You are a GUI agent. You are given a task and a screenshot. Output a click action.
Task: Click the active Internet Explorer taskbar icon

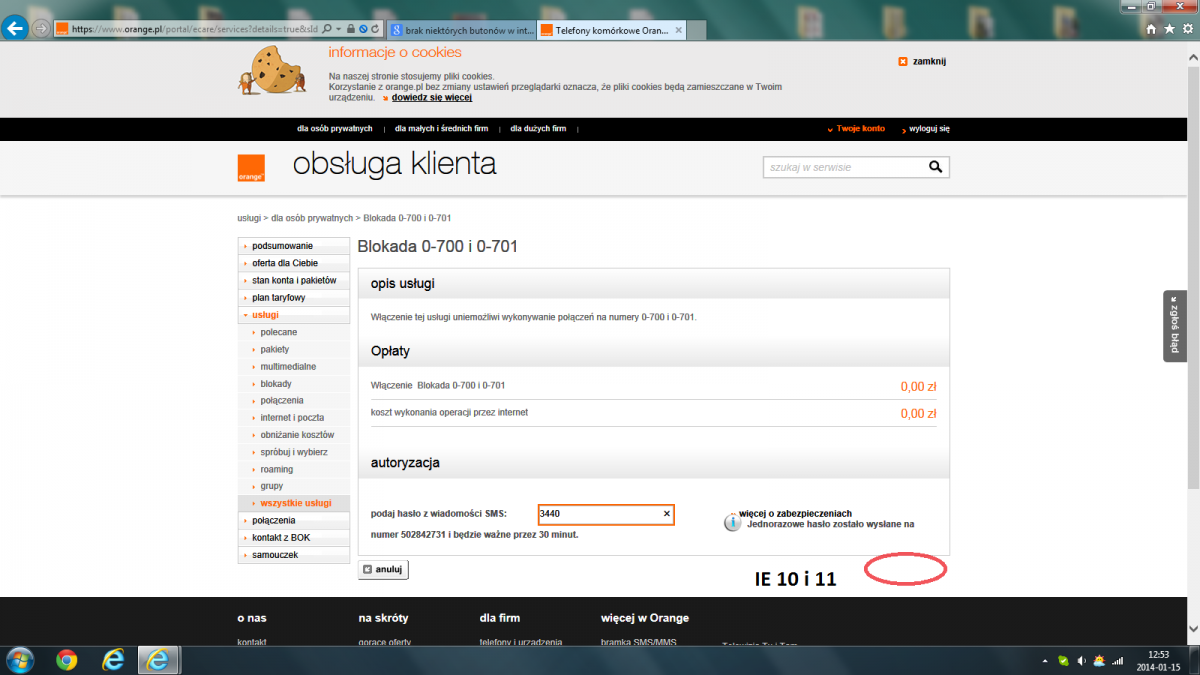pos(159,659)
